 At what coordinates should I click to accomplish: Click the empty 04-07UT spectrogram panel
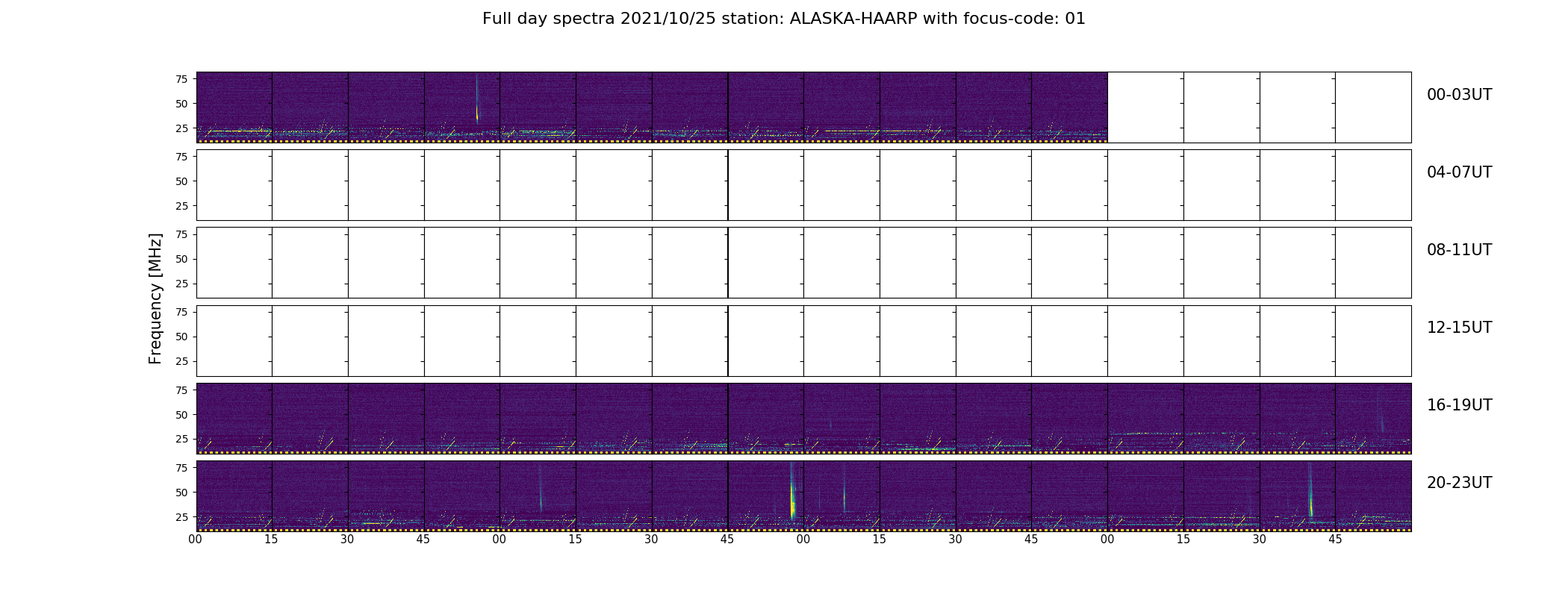(x=803, y=185)
